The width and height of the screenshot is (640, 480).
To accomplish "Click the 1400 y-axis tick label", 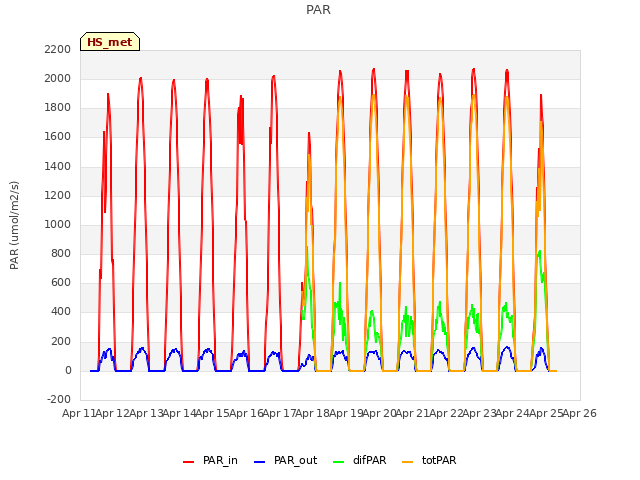I will pos(58,166).
